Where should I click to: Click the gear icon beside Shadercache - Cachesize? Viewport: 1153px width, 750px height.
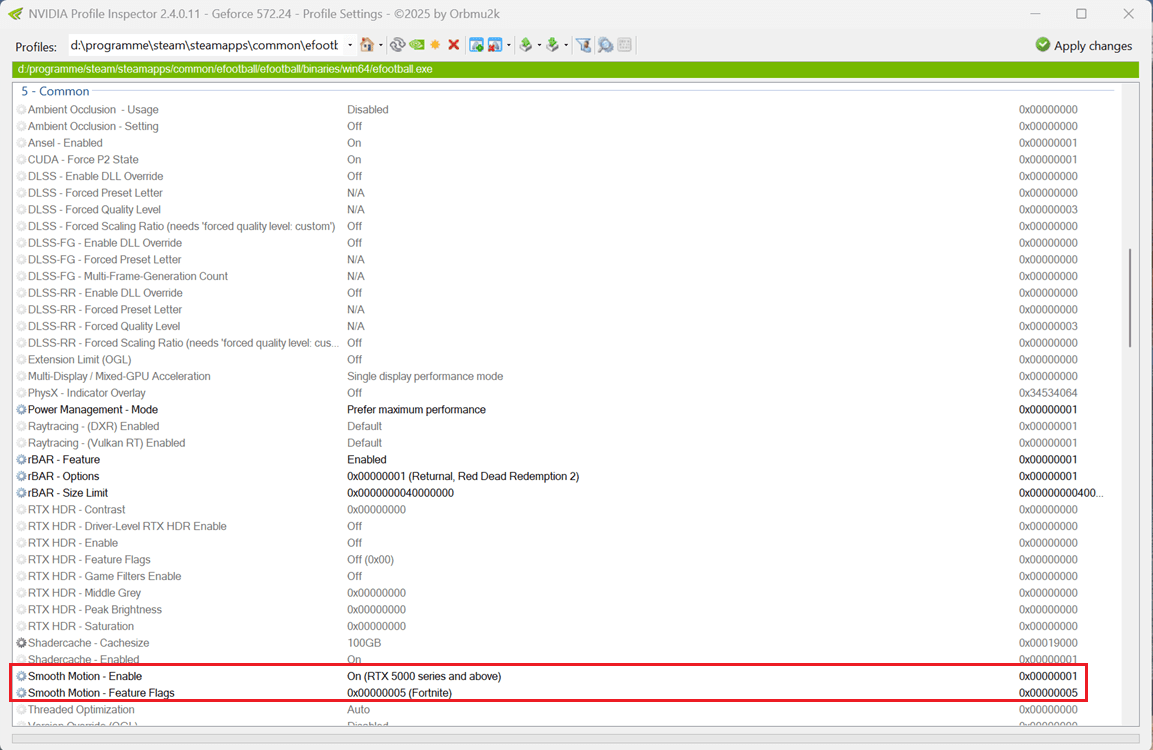tap(21, 643)
